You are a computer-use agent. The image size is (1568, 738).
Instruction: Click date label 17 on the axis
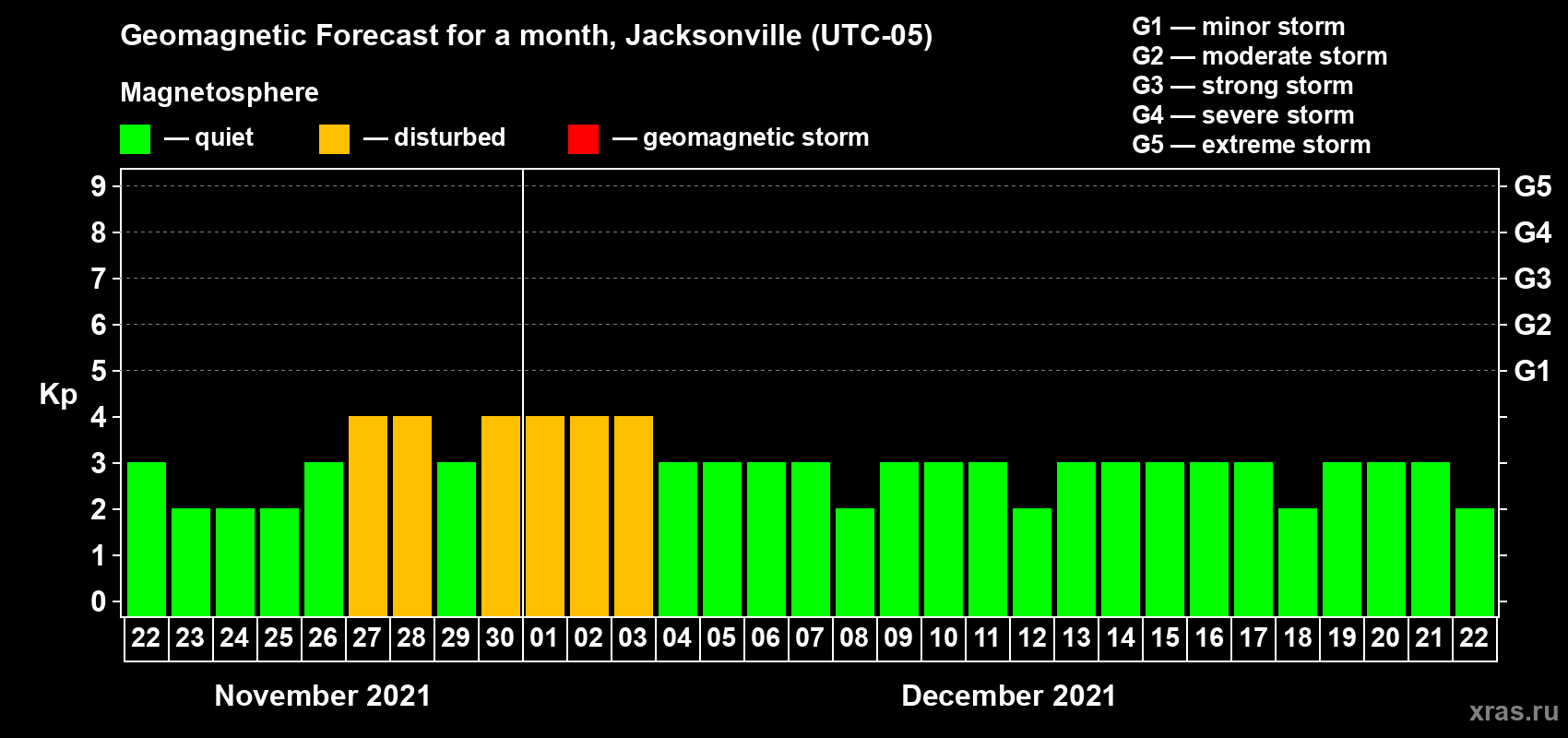(1253, 637)
